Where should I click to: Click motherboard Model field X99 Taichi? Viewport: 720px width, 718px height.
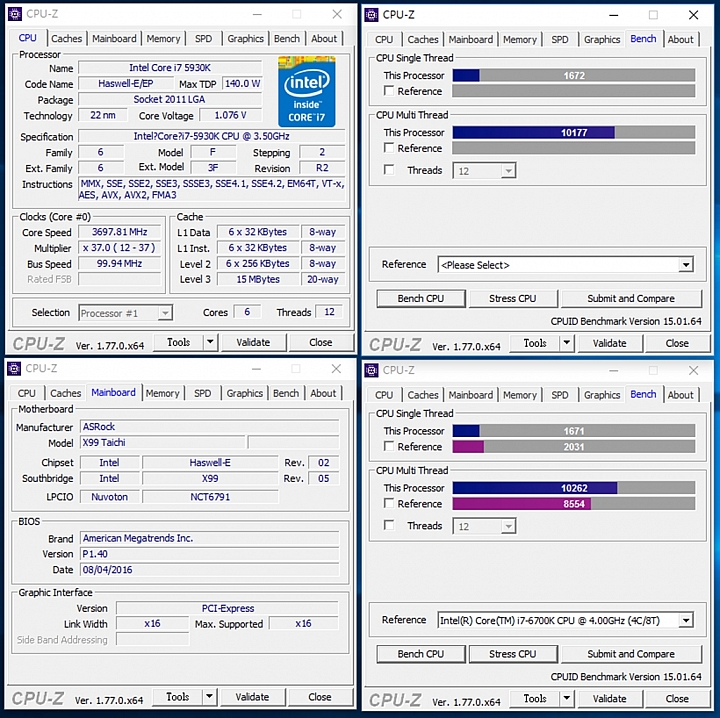click(163, 443)
